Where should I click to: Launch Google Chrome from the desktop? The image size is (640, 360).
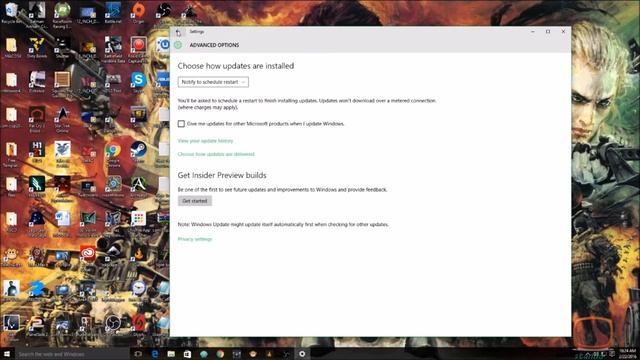pyautogui.click(x=113, y=153)
